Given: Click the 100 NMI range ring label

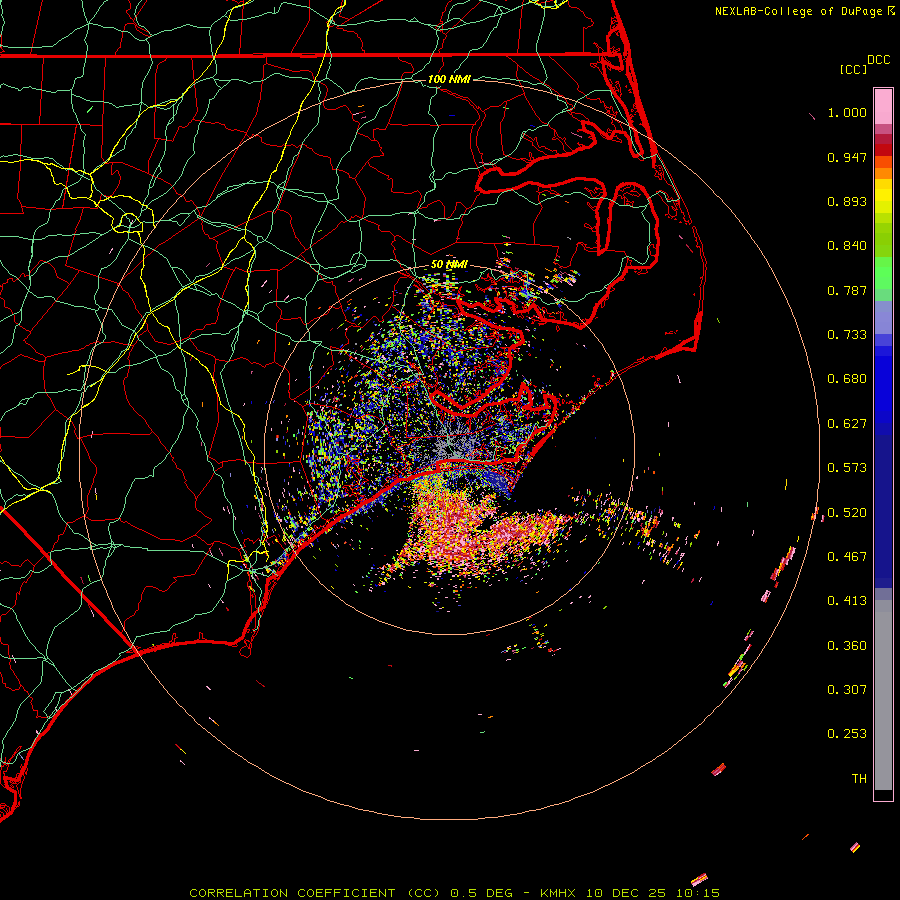Looking at the screenshot, I should 449,79.
